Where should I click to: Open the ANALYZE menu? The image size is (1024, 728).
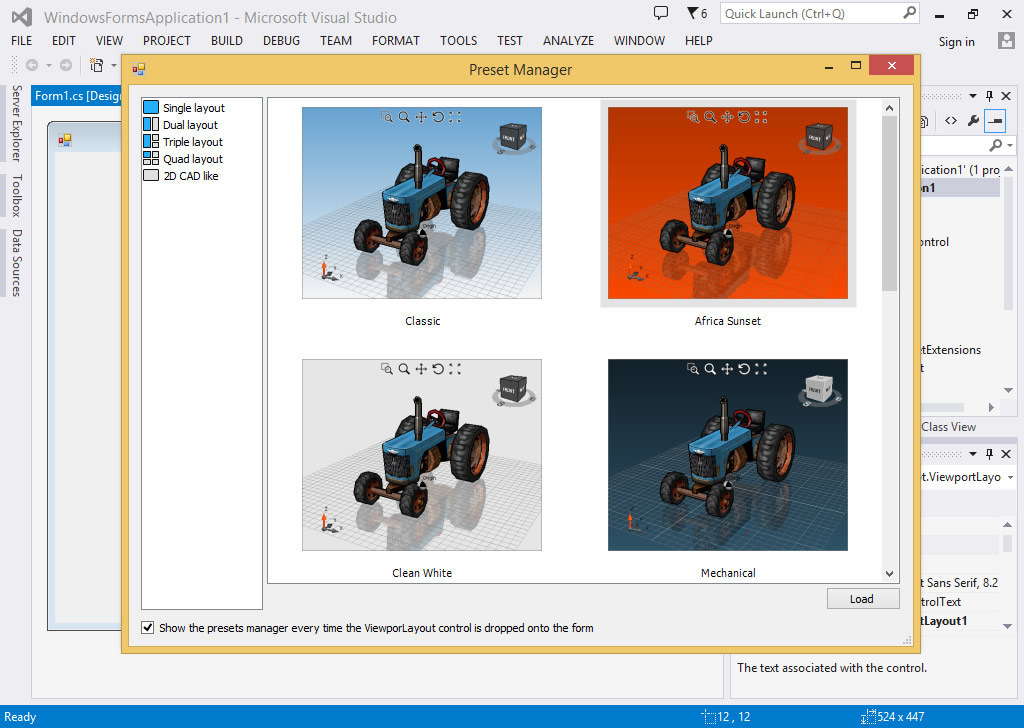(568, 40)
